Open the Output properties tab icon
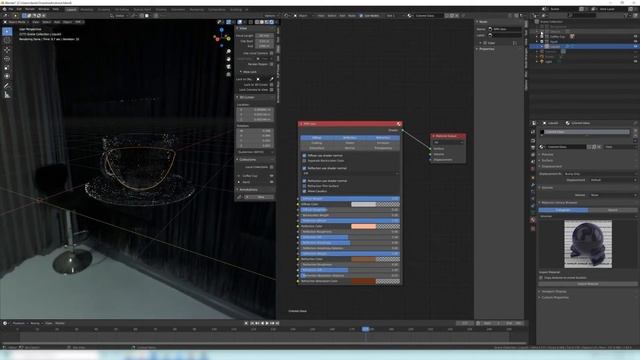Image resolution: width=640 pixels, height=360 pixels. click(x=533, y=147)
